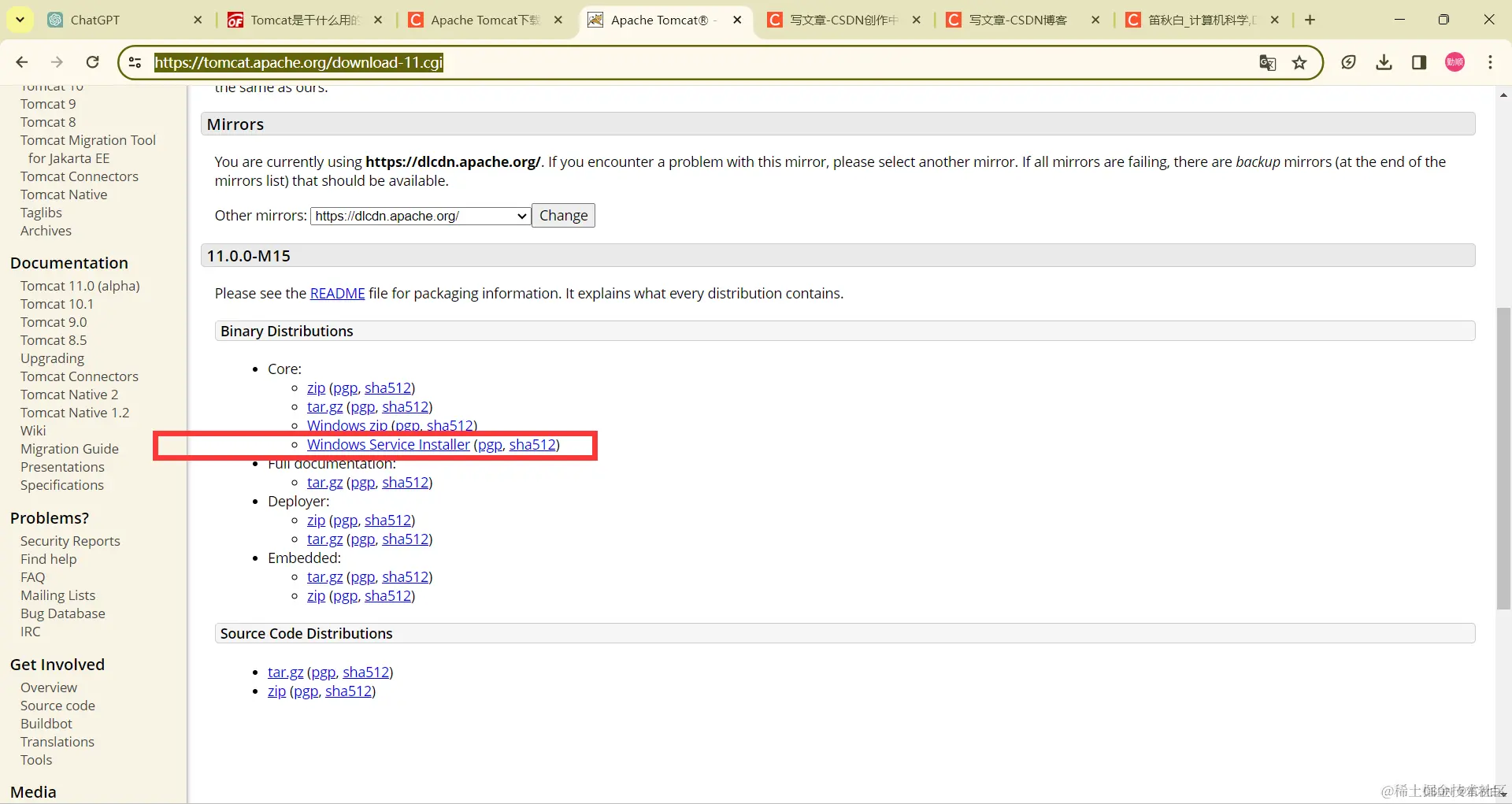Open the Upgrading documentation link
Image resolution: width=1512 pixels, height=804 pixels.
(x=52, y=358)
